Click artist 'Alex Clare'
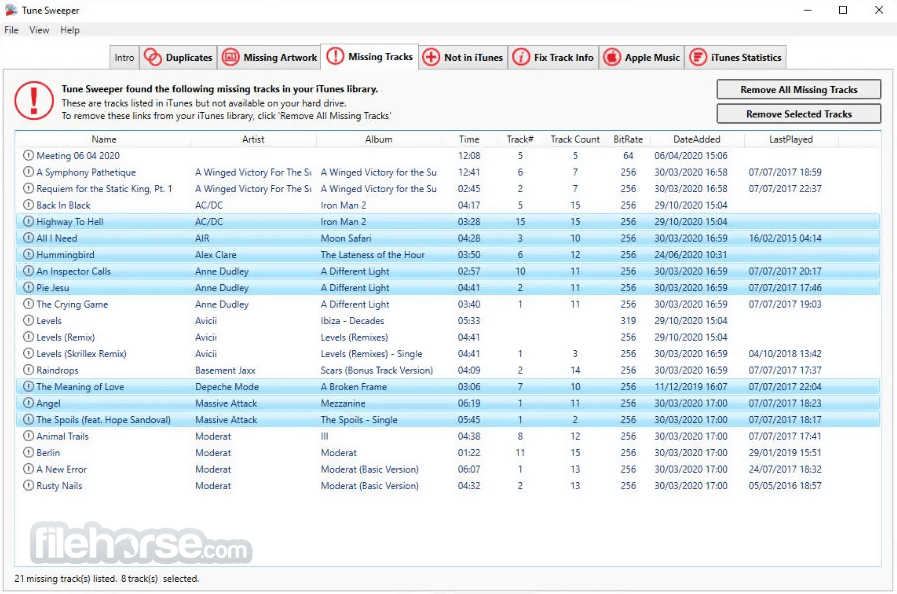The width and height of the screenshot is (897, 594). point(215,254)
